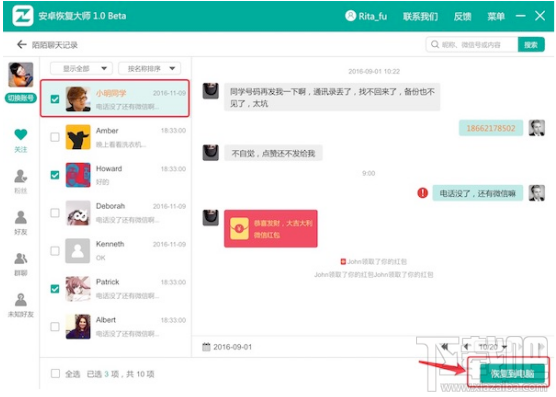Click Kenneth's gray placeholder avatar
Screen dimensions: 556x397
[x=78, y=251]
